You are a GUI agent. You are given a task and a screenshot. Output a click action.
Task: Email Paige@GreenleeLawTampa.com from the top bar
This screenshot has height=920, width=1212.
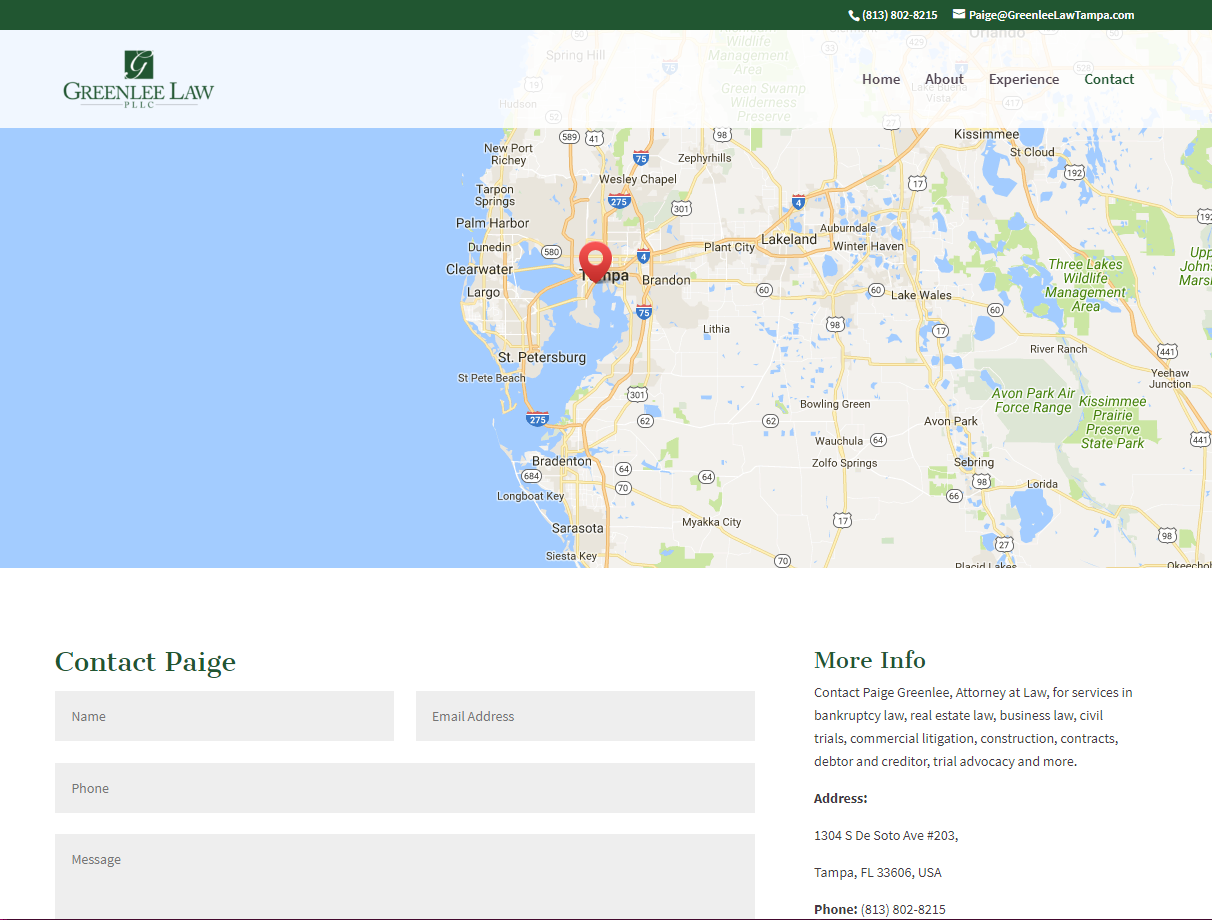click(x=1051, y=15)
